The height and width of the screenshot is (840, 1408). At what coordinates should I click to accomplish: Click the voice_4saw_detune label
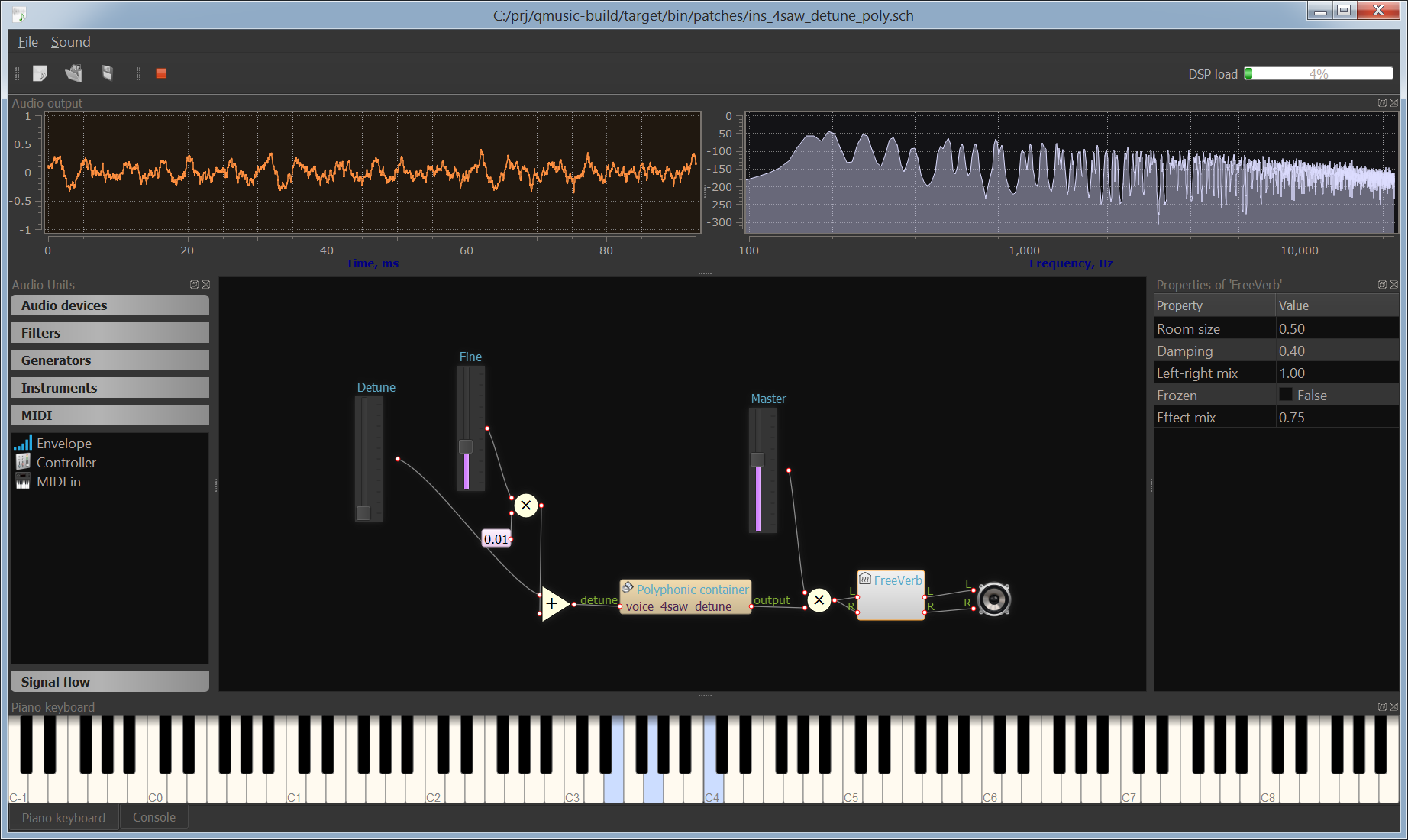click(x=679, y=606)
